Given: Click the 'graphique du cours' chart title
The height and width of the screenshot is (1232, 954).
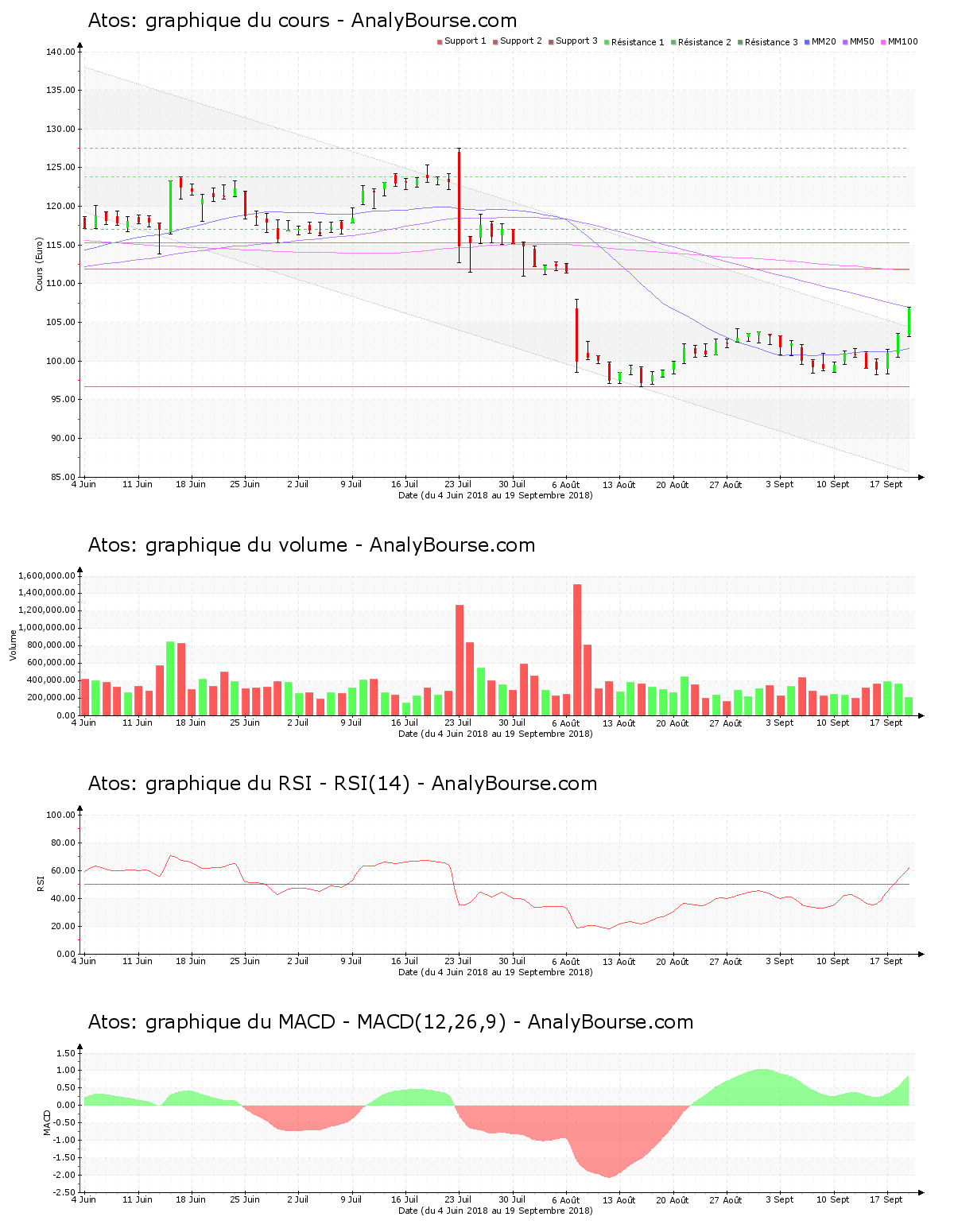Looking at the screenshot, I should point(302,21).
